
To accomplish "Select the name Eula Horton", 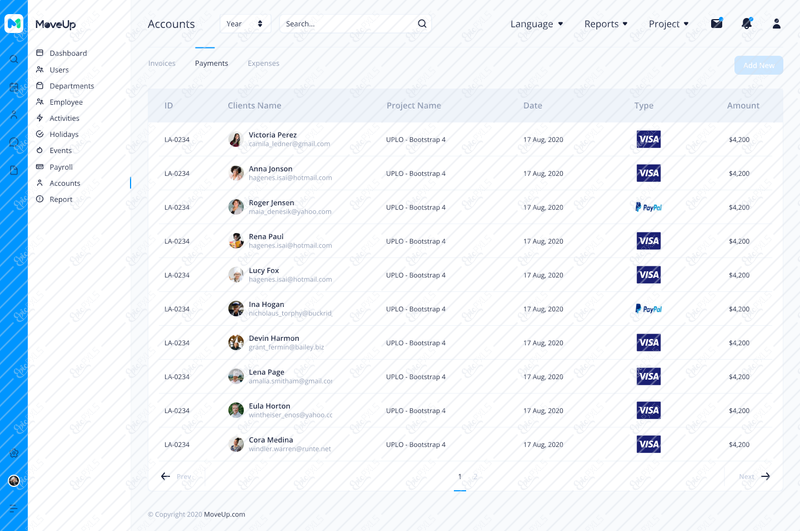I will pyautogui.click(x=269, y=406).
